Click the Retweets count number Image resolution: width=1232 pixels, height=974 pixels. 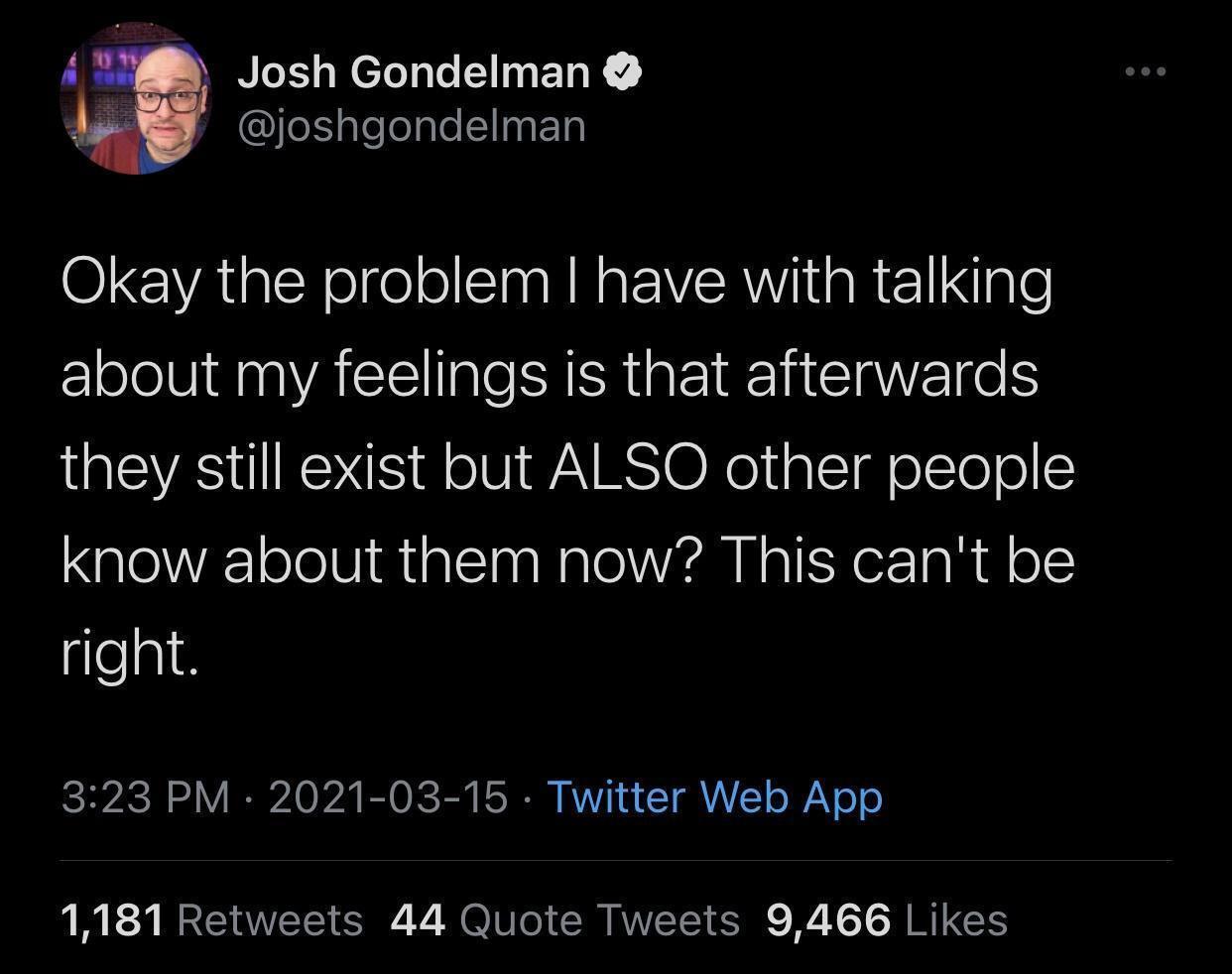[x=111, y=918]
